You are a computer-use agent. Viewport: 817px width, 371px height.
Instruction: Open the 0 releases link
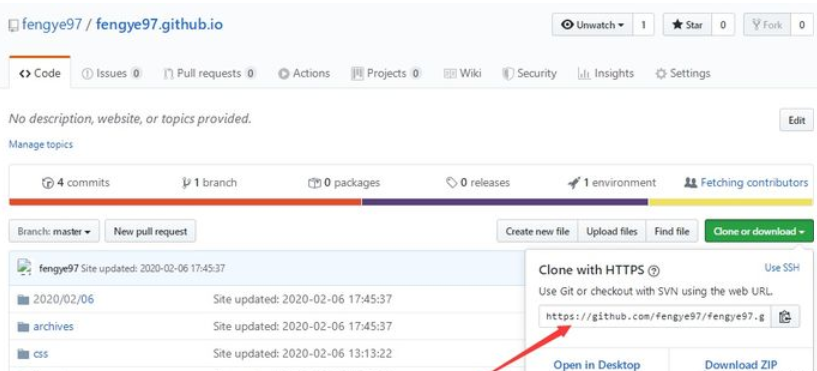[478, 183]
